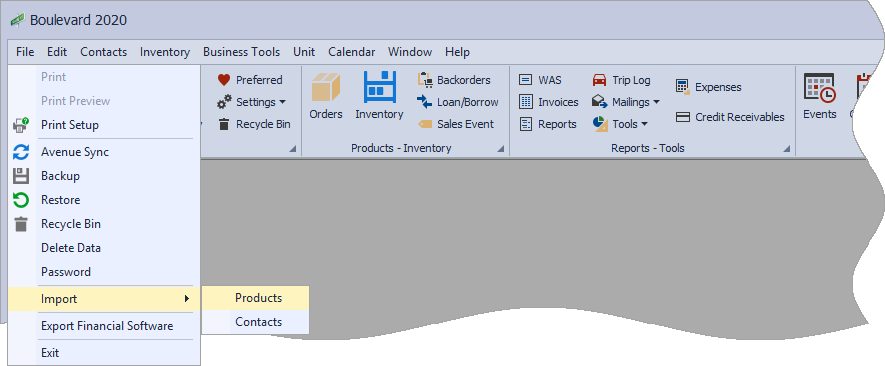The image size is (885, 366).
Task: Click the Expenses calculator icon
Action: tap(682, 87)
